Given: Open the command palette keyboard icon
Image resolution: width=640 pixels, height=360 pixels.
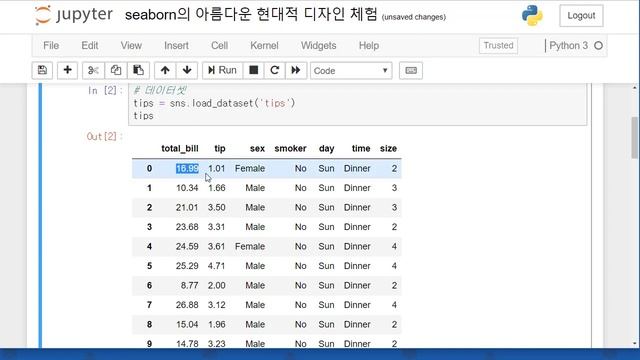Looking at the screenshot, I should point(411,70).
